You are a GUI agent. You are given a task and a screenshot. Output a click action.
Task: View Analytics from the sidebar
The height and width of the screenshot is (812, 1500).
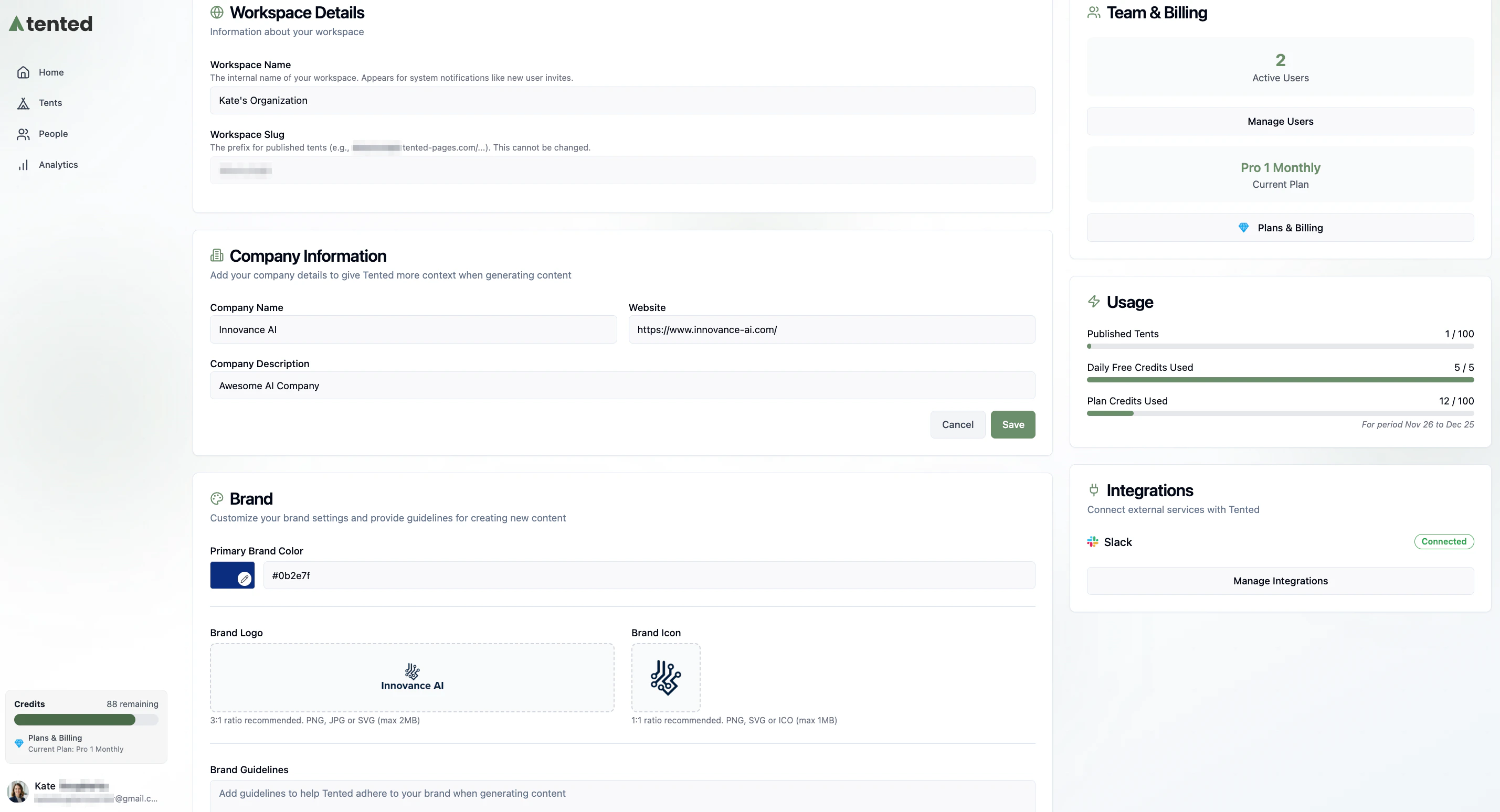point(58,164)
